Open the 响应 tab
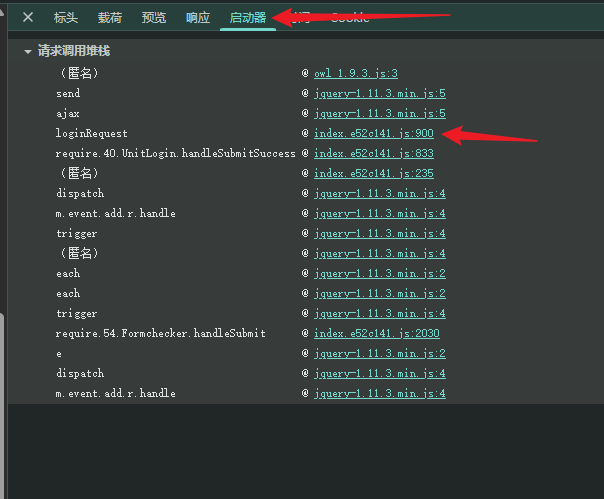 point(198,17)
